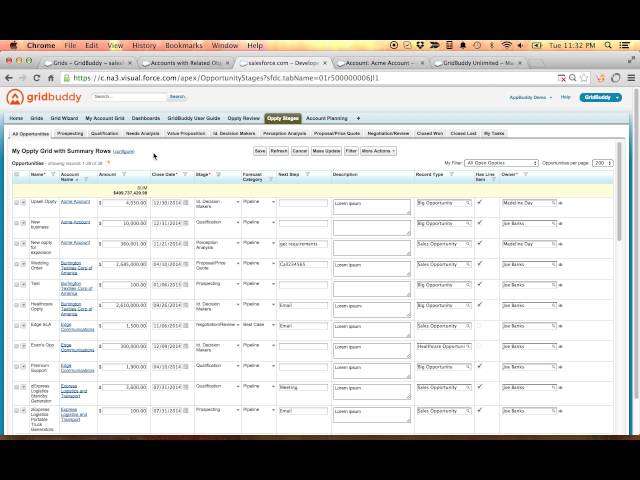Check the Premium Support row checkbox
Image resolution: width=640 pixels, height=480 pixels.
click(x=17, y=367)
